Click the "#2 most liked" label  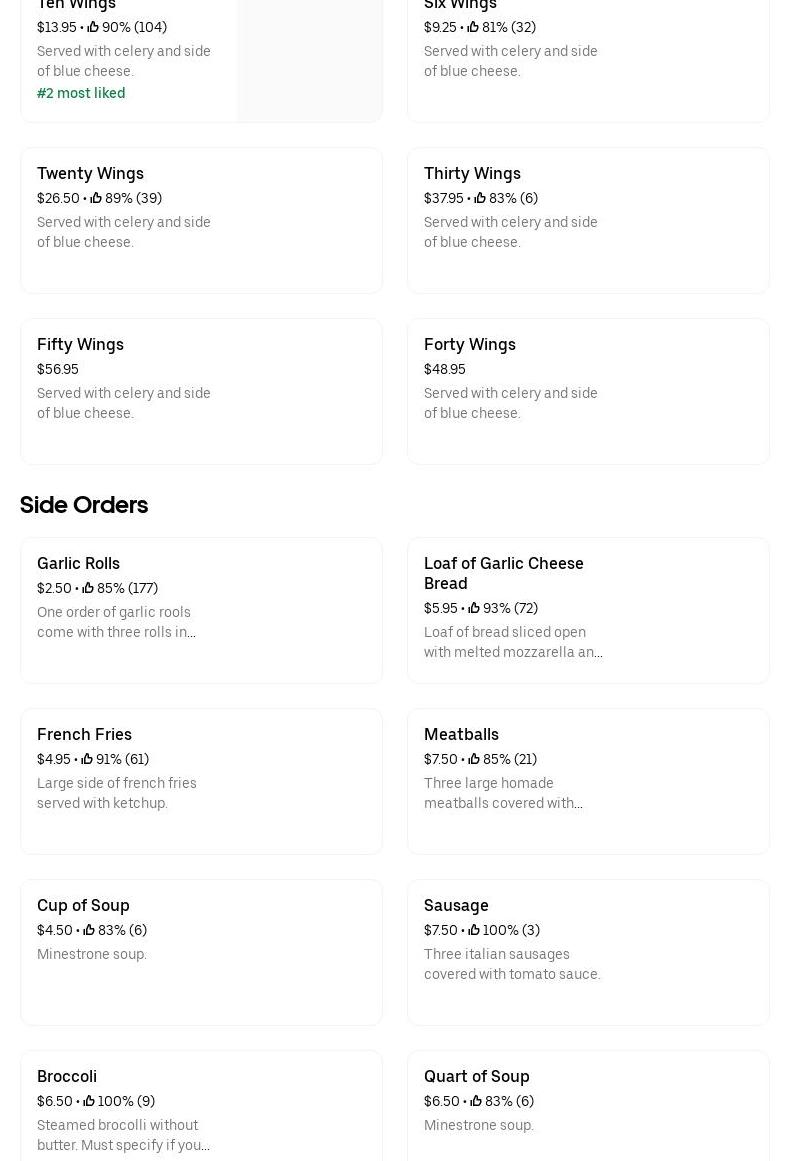click(x=81, y=93)
